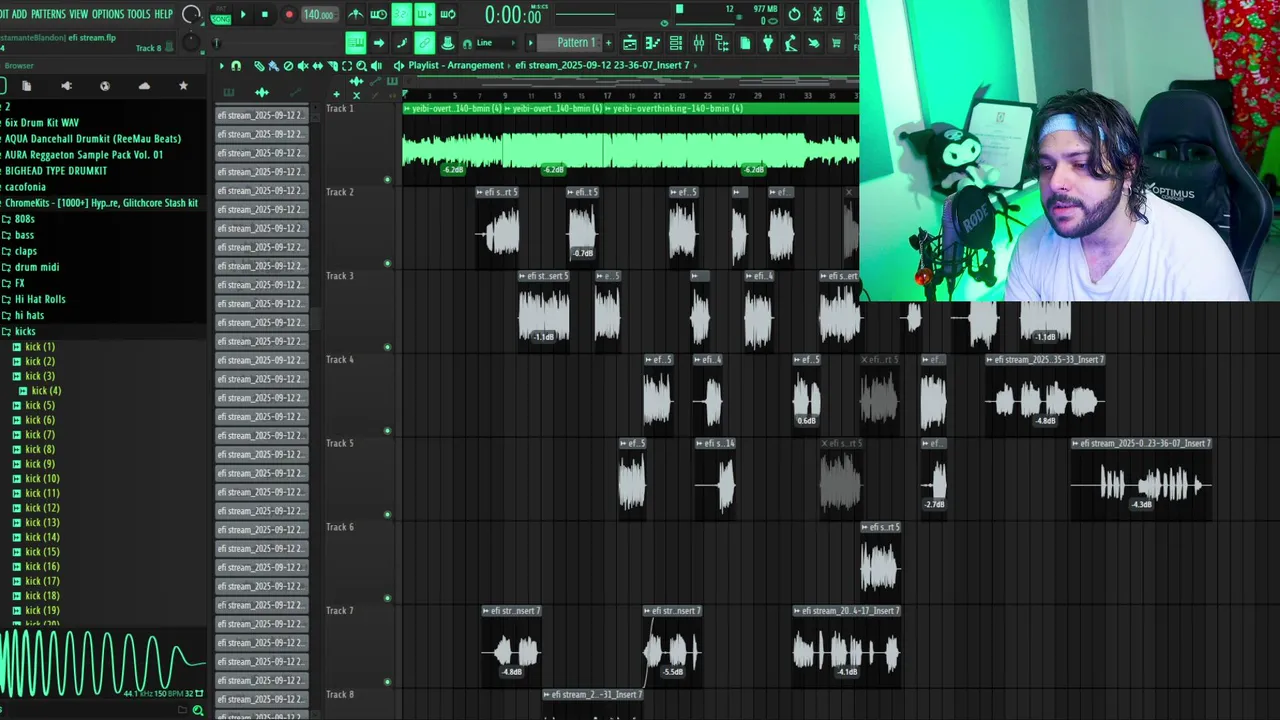This screenshot has height=720, width=1280.
Task: Select the Mute tool in playlist
Action: tap(303, 65)
